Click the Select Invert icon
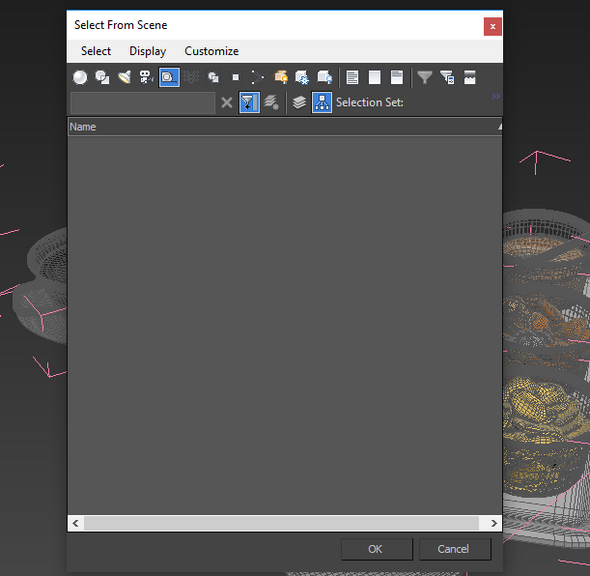 click(x=397, y=78)
